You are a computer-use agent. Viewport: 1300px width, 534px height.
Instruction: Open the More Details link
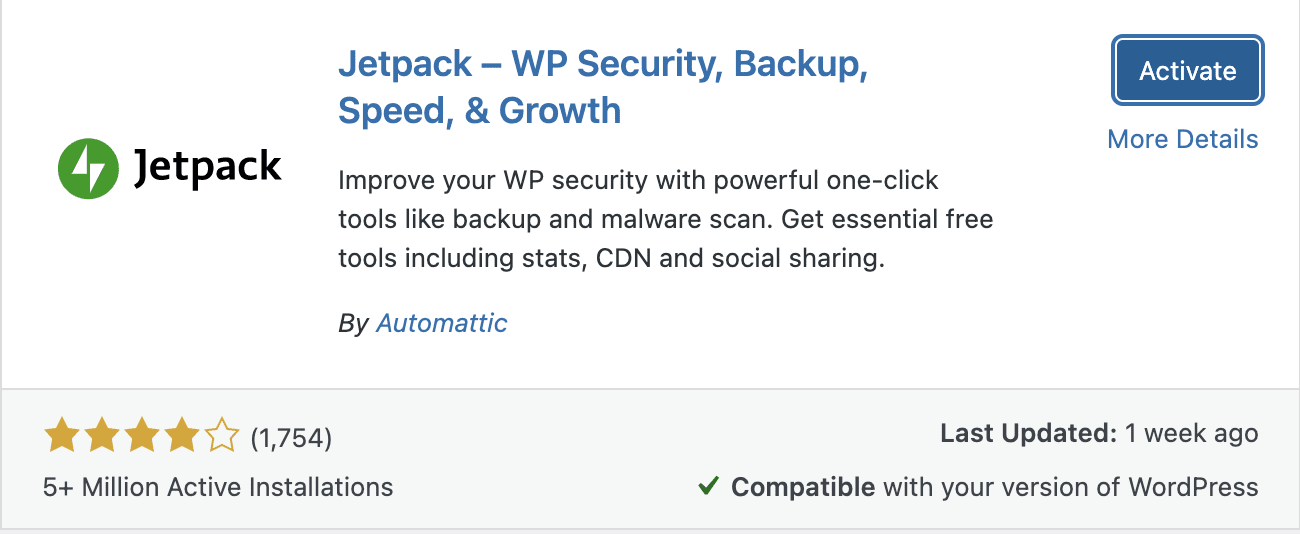pyautogui.click(x=1183, y=139)
